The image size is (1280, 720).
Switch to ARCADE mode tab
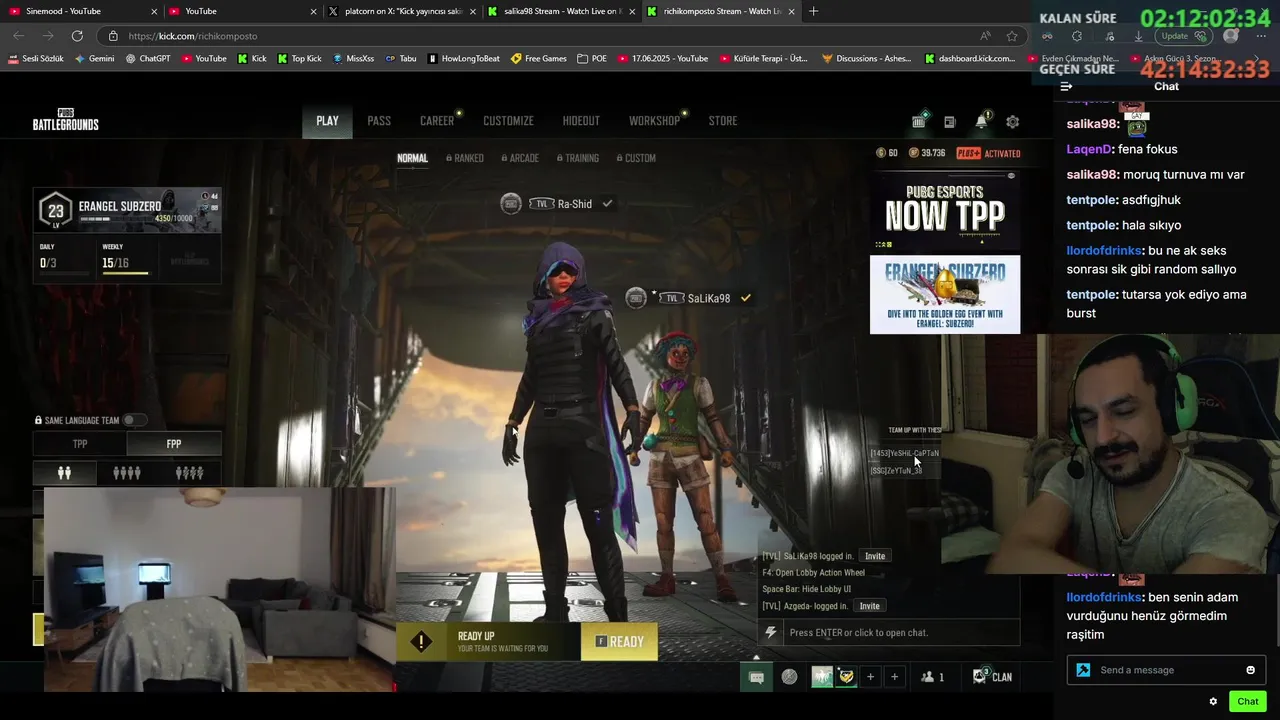pos(521,158)
